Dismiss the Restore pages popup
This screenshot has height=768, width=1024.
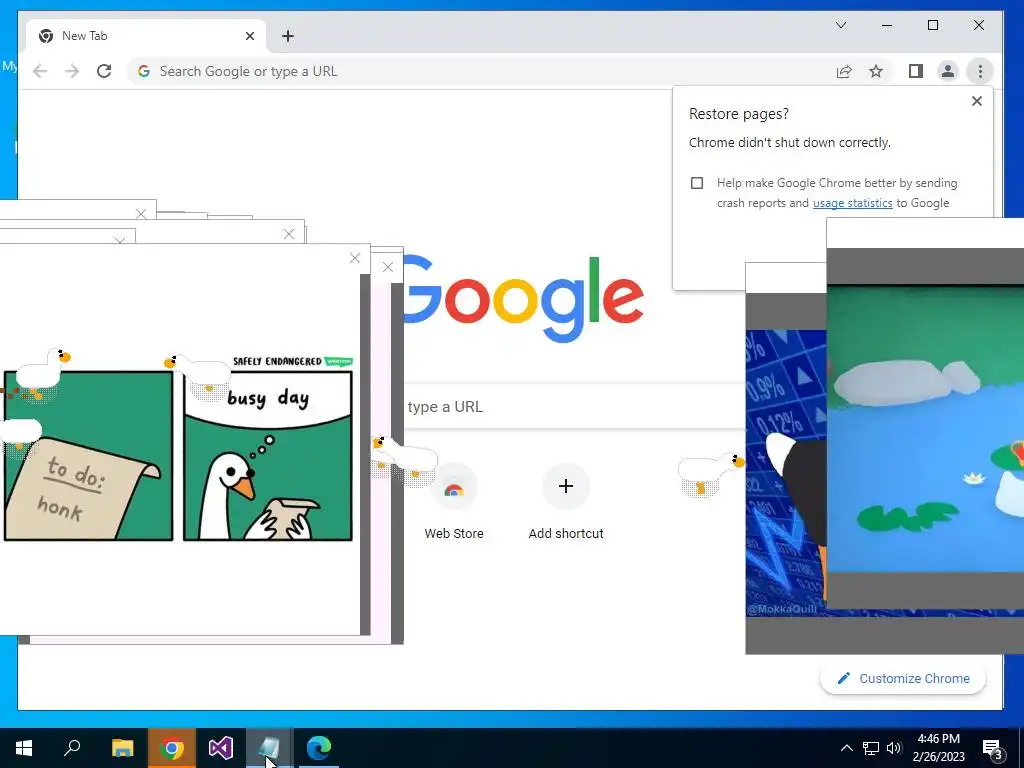(x=976, y=101)
